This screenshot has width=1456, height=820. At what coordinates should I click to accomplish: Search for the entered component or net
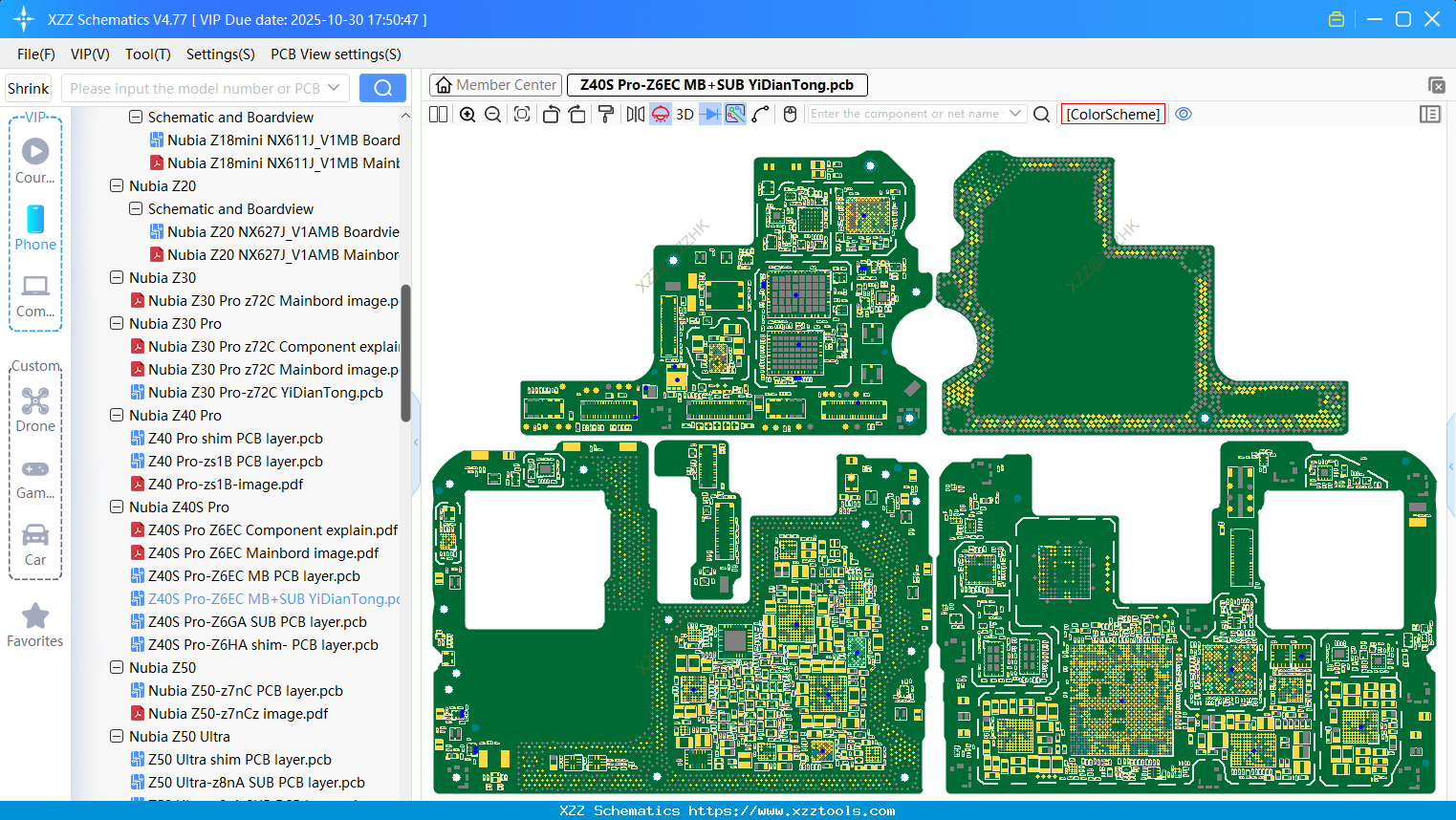pyautogui.click(x=1042, y=115)
